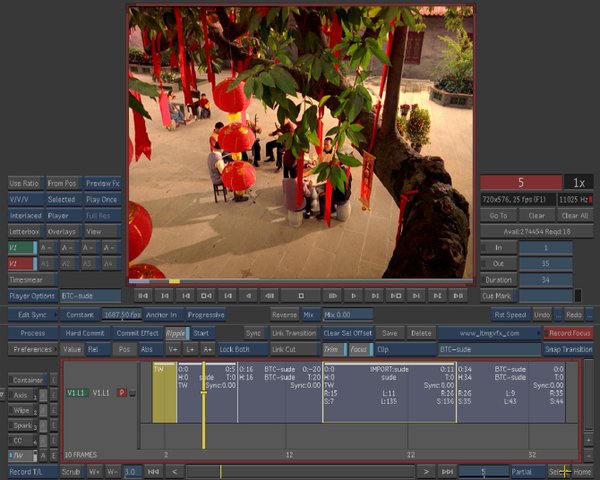Click the Clear All button
The height and width of the screenshot is (480, 600).
(x=575, y=215)
